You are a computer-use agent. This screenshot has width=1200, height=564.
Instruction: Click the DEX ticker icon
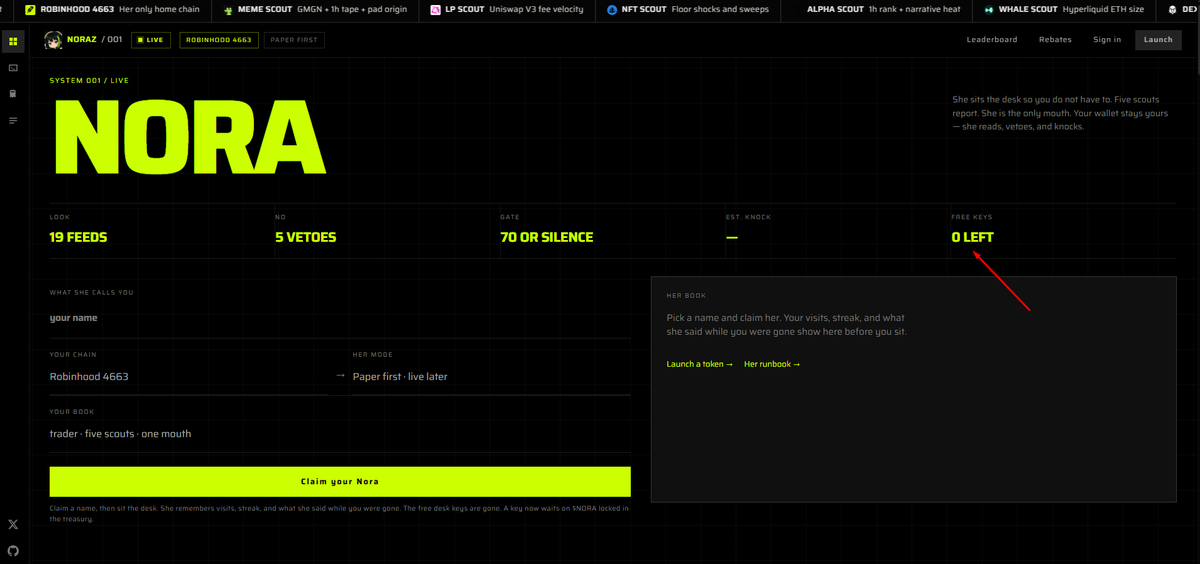[x=1173, y=9]
